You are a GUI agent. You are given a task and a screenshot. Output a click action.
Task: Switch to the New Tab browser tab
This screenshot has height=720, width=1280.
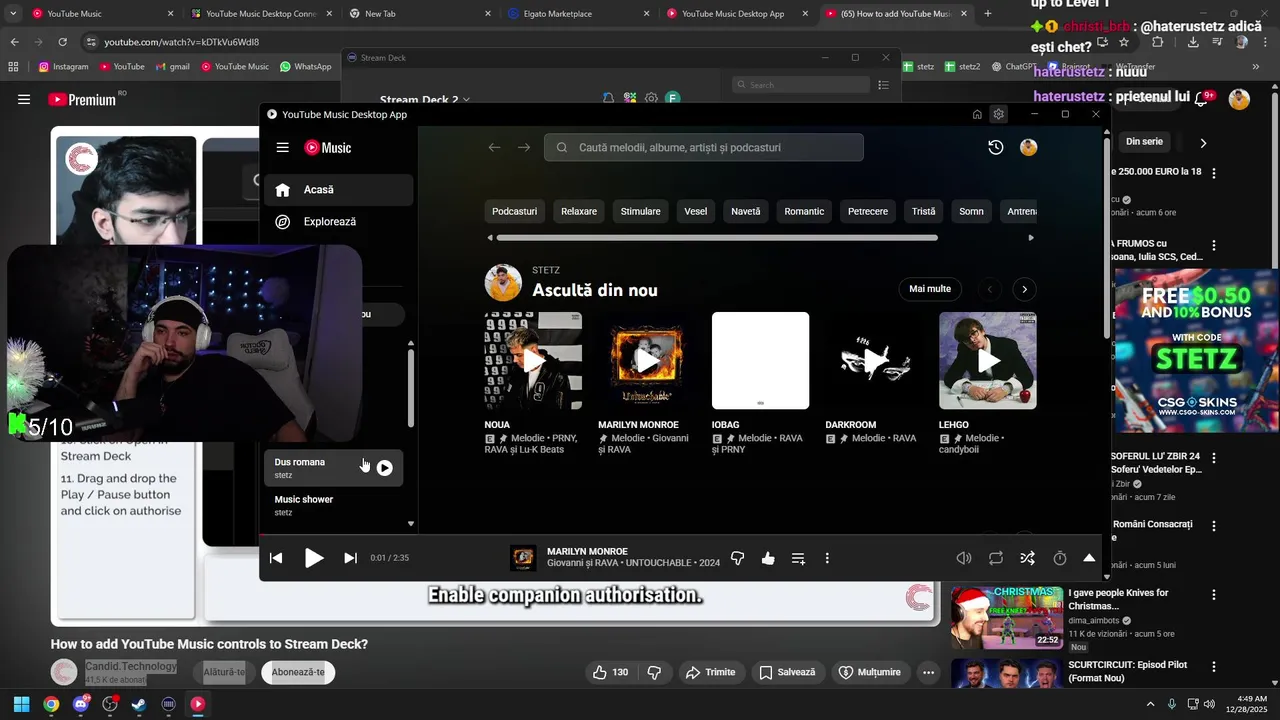[420, 14]
